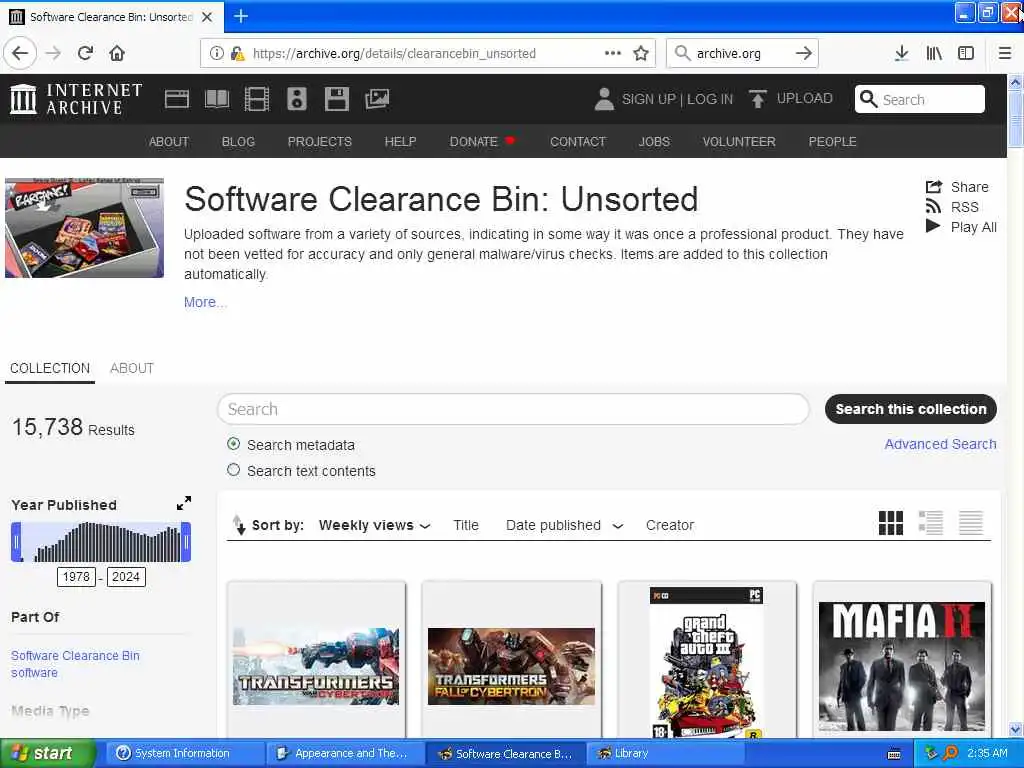Image resolution: width=1024 pixels, height=768 pixels.
Task: Click the Search this collection button
Action: pos(910,409)
